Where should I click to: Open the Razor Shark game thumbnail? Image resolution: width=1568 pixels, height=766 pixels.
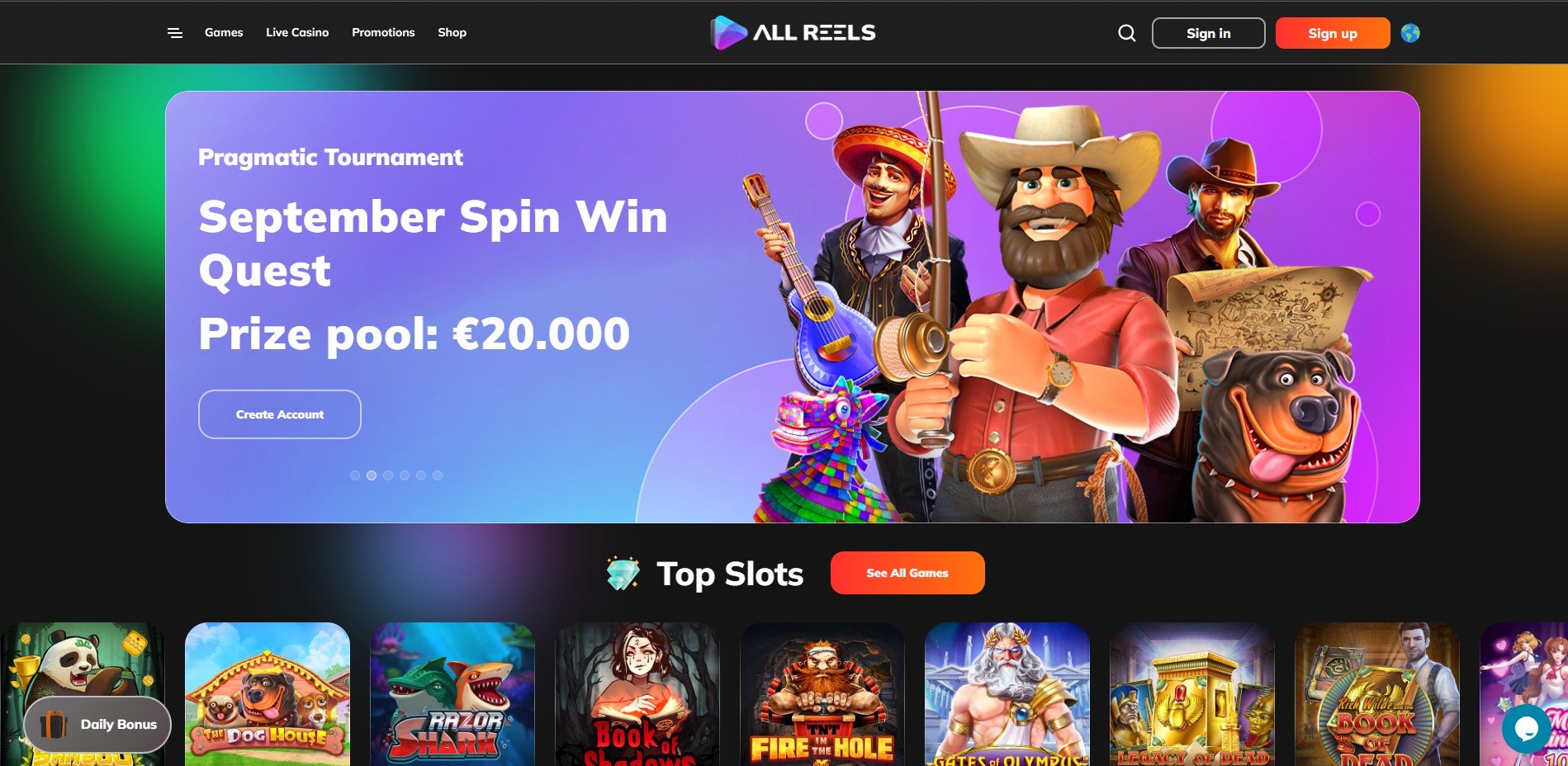pos(452,694)
